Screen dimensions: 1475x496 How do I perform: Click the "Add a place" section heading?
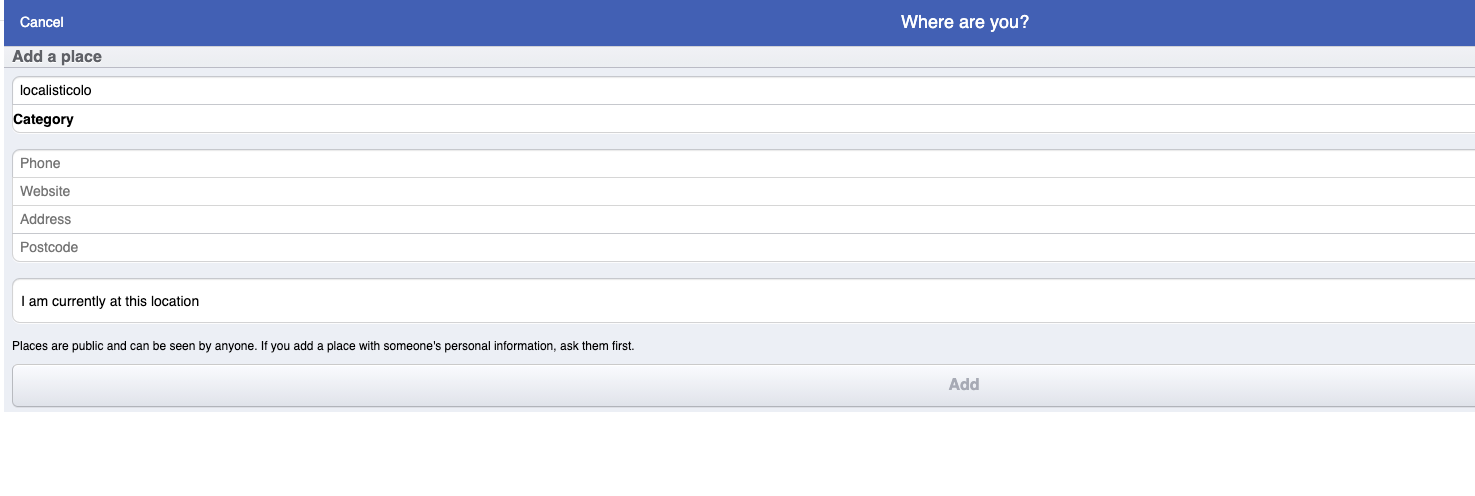(x=57, y=57)
